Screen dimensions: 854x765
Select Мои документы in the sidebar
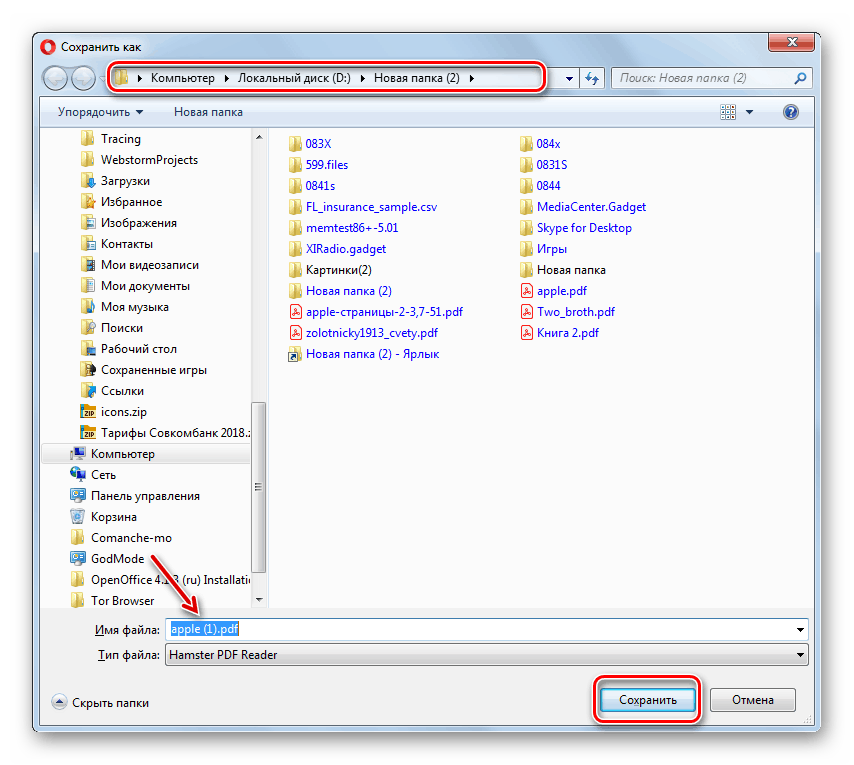point(145,286)
